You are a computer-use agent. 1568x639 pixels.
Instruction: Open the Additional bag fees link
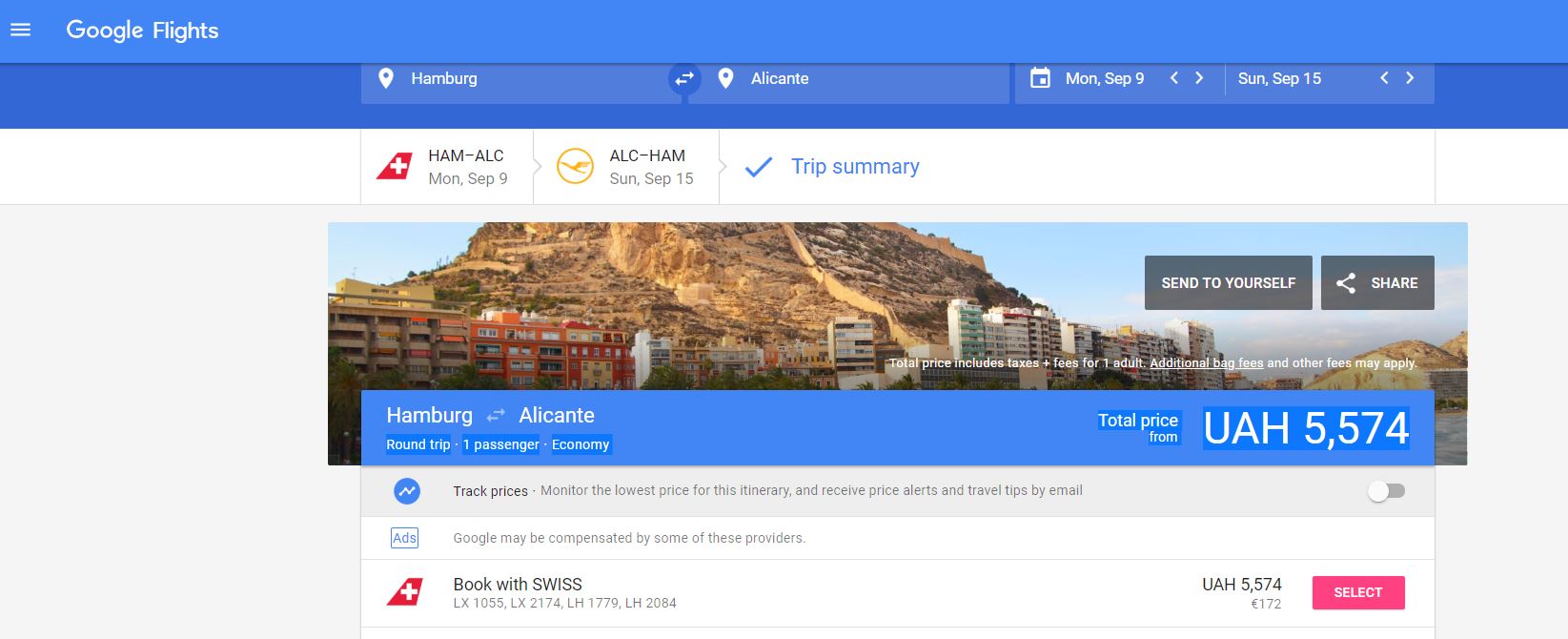(1206, 363)
